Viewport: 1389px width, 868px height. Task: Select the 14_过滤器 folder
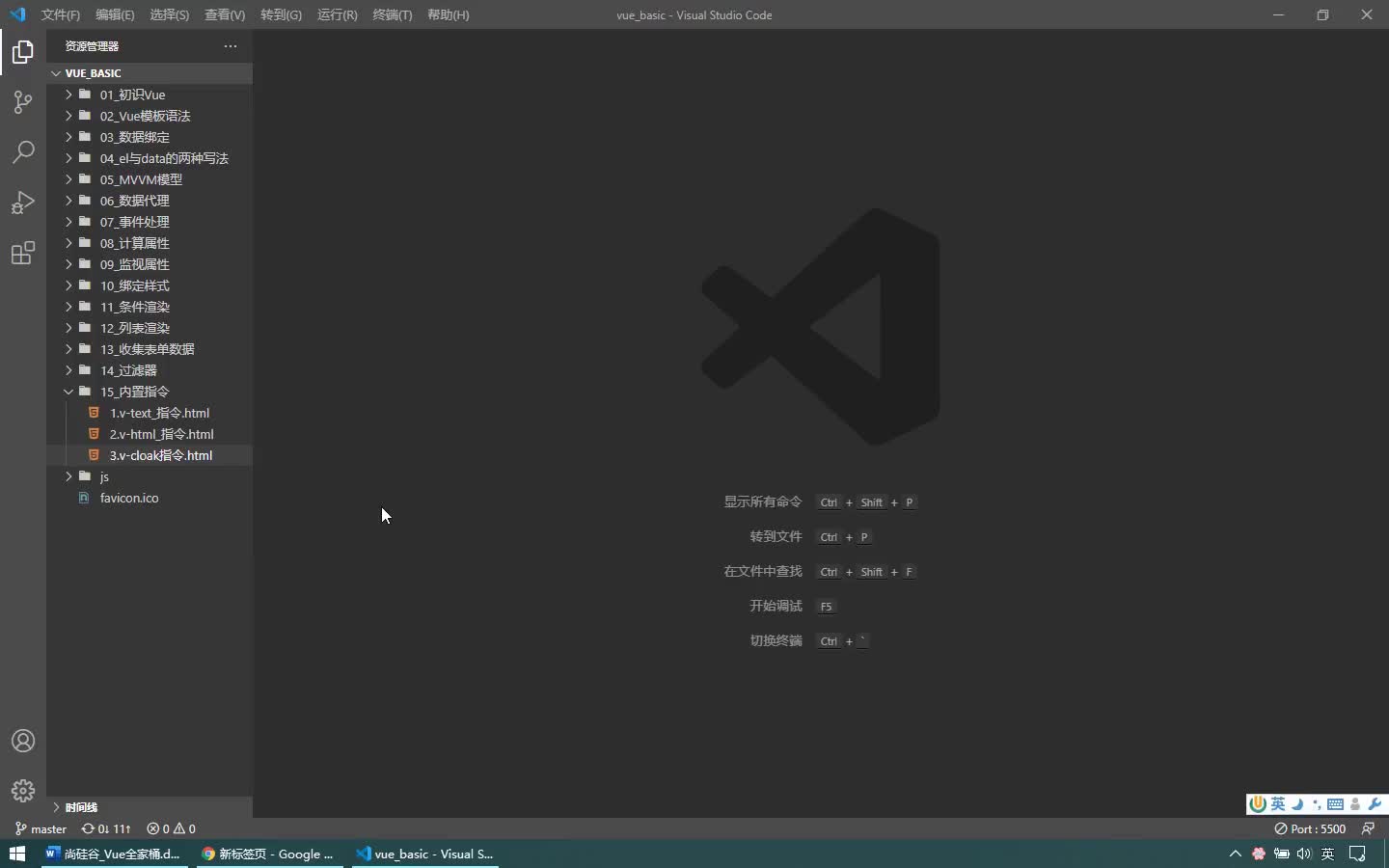pyautogui.click(x=150, y=370)
